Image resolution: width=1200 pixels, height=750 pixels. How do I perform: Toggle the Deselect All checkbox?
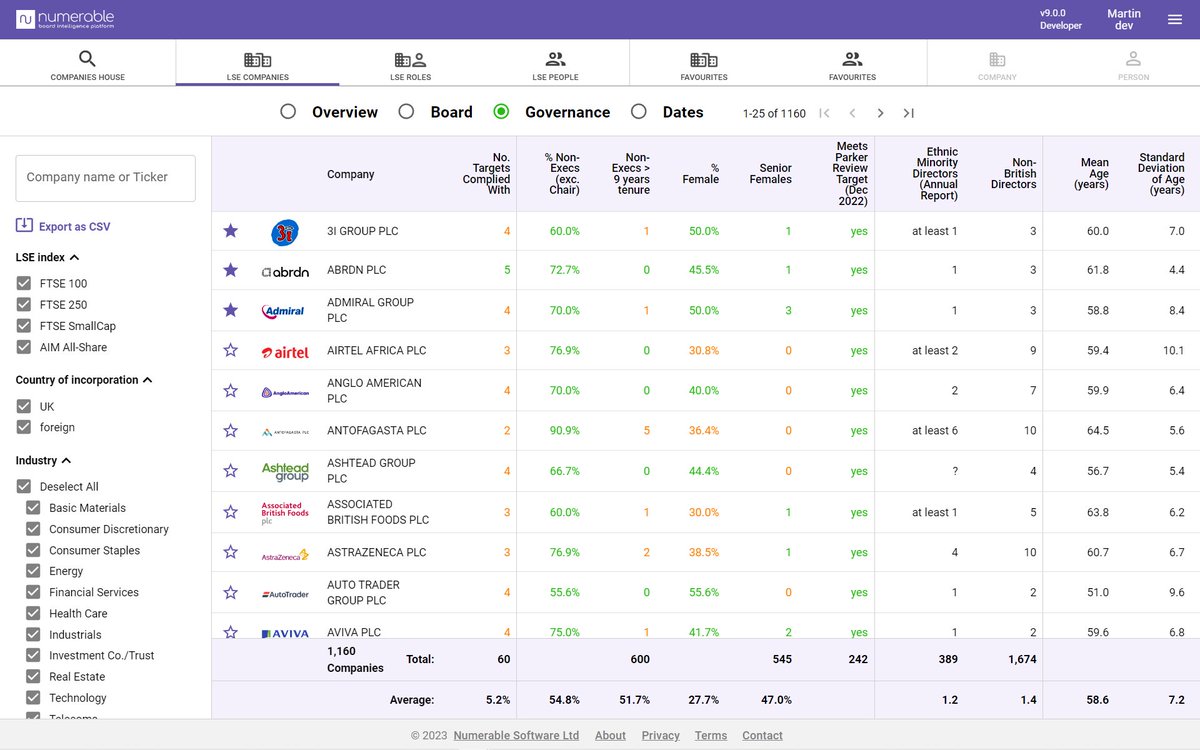(x=24, y=486)
